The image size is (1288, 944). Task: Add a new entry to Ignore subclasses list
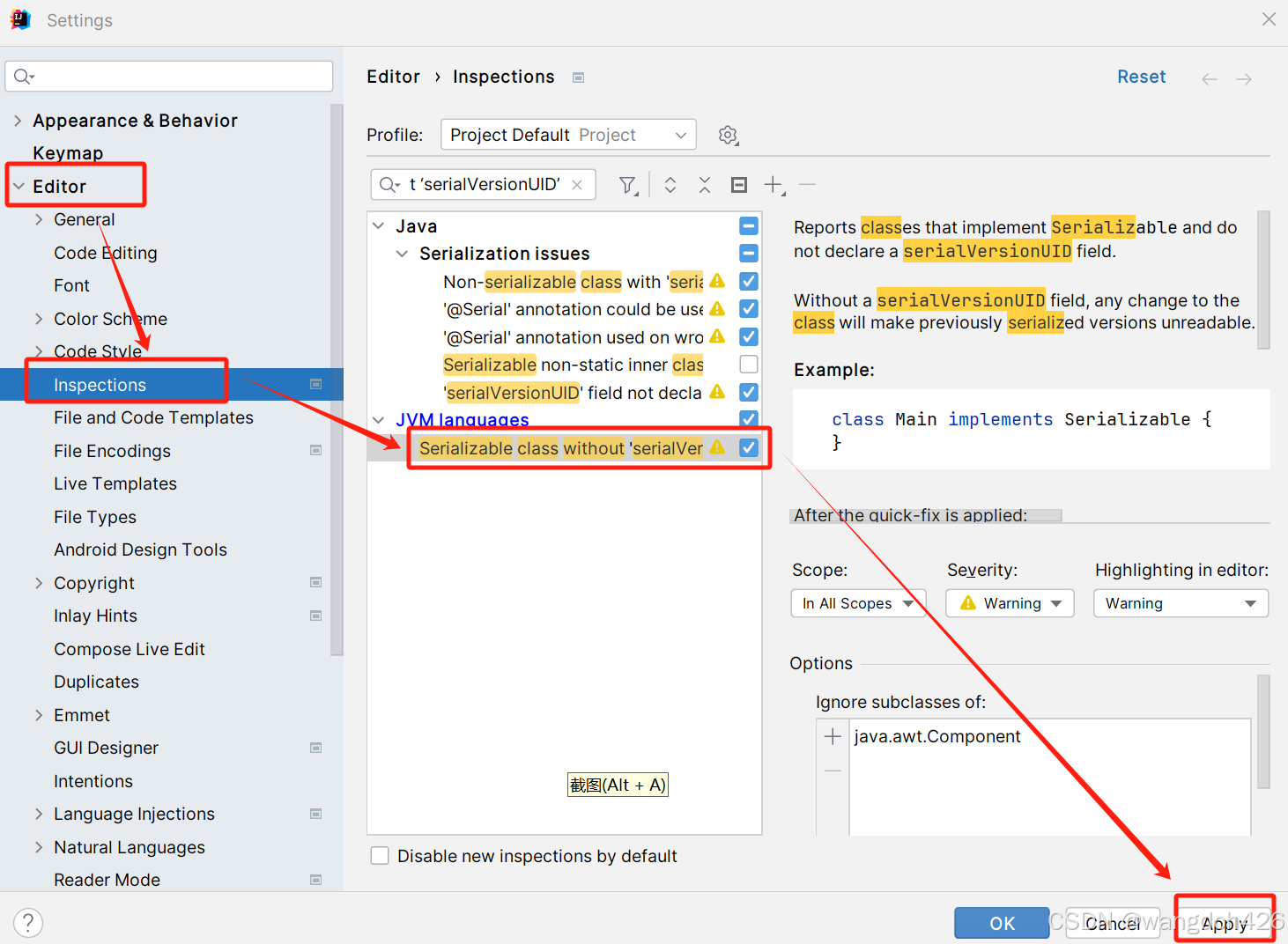[832, 735]
